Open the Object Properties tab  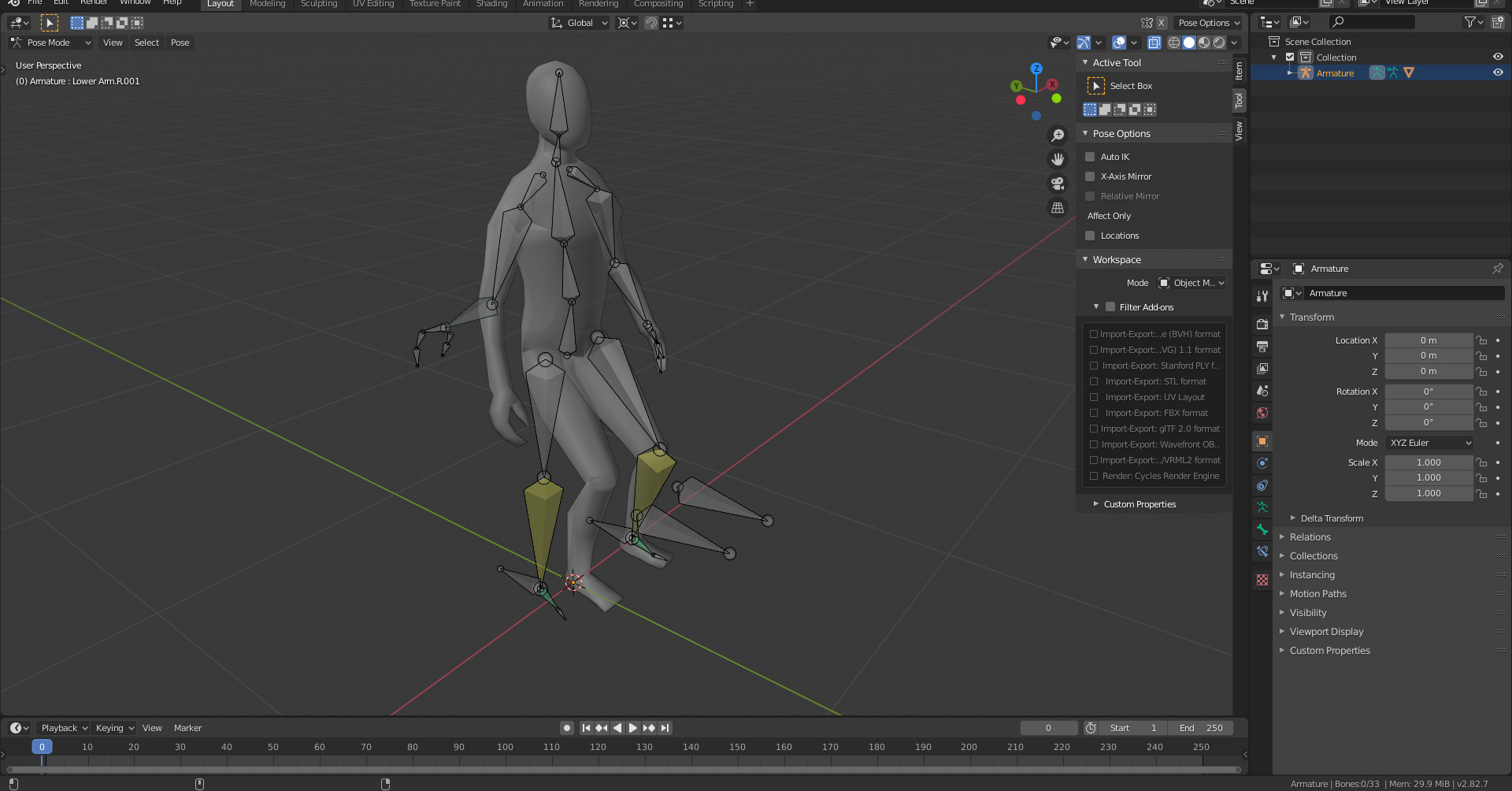click(1262, 441)
